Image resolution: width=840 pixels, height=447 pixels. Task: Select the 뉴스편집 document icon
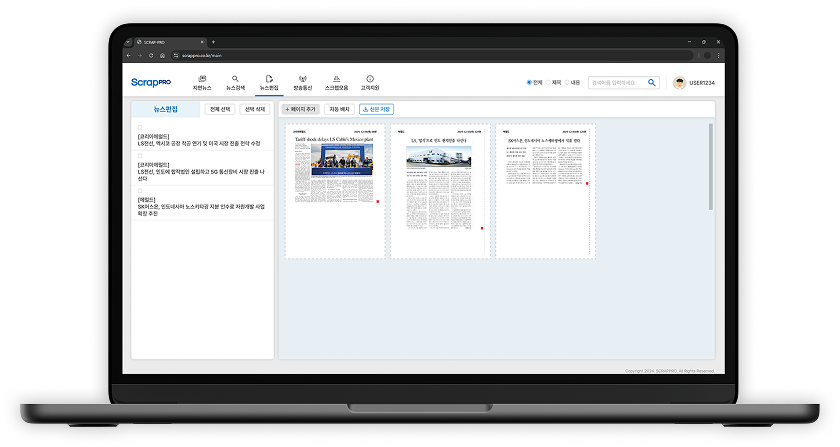point(268,78)
